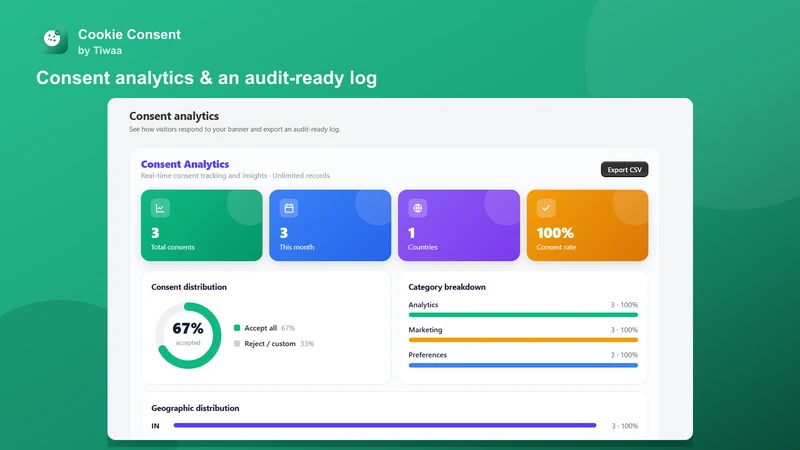The image size is (800, 450).
Task: Click the green Analytics progress bar
Action: (523, 315)
